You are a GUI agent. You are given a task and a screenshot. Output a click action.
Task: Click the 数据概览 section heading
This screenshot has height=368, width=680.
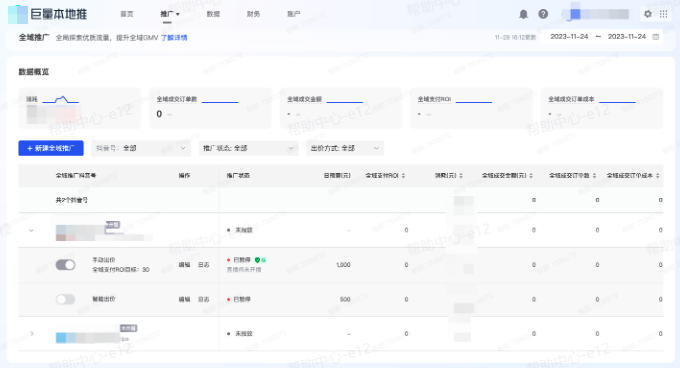[34, 72]
